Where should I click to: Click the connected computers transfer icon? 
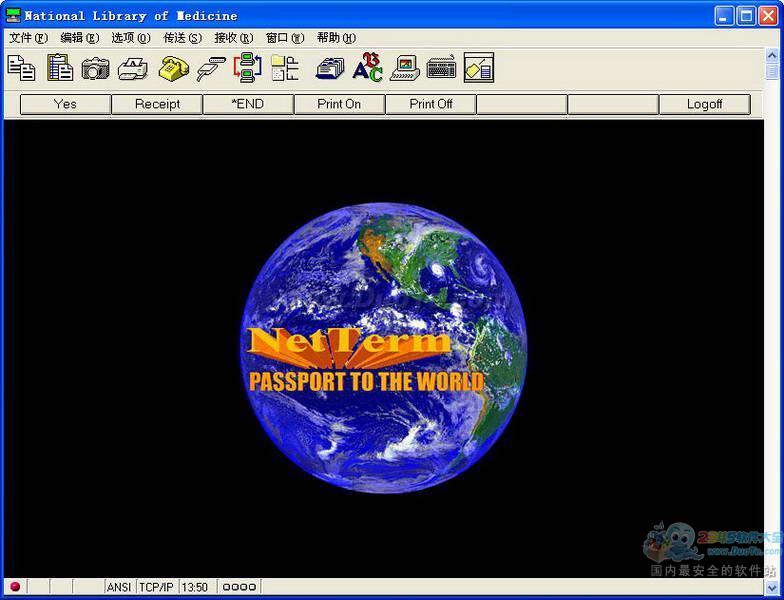248,68
